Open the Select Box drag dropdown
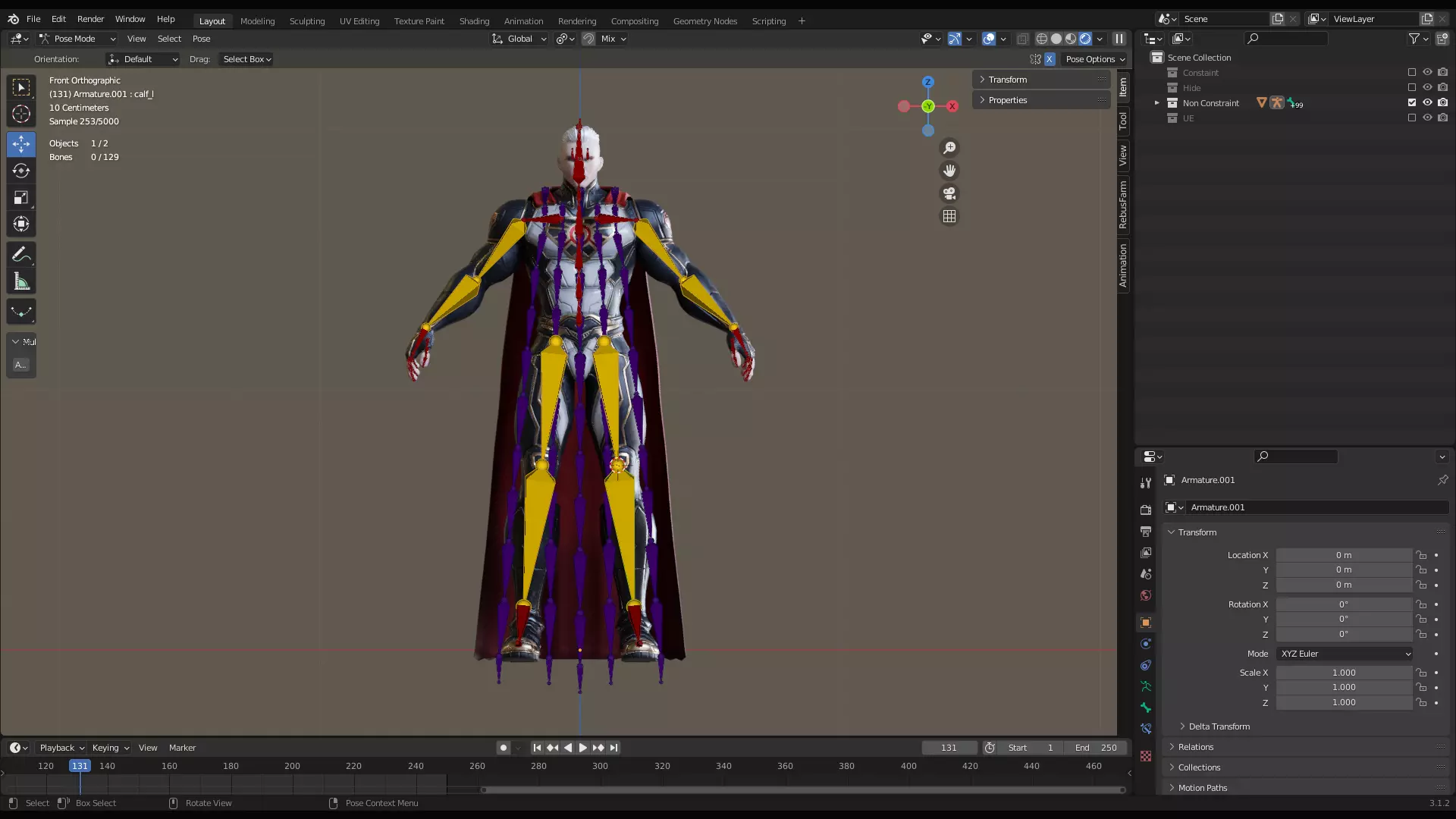The image size is (1456, 819). pos(246,59)
